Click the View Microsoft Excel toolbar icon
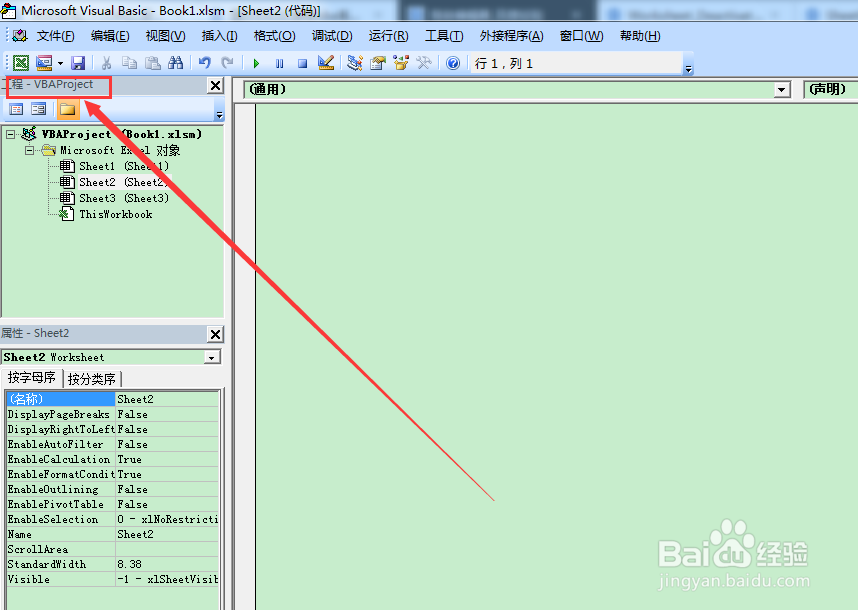Image resolution: width=858 pixels, height=610 pixels. tap(21, 63)
